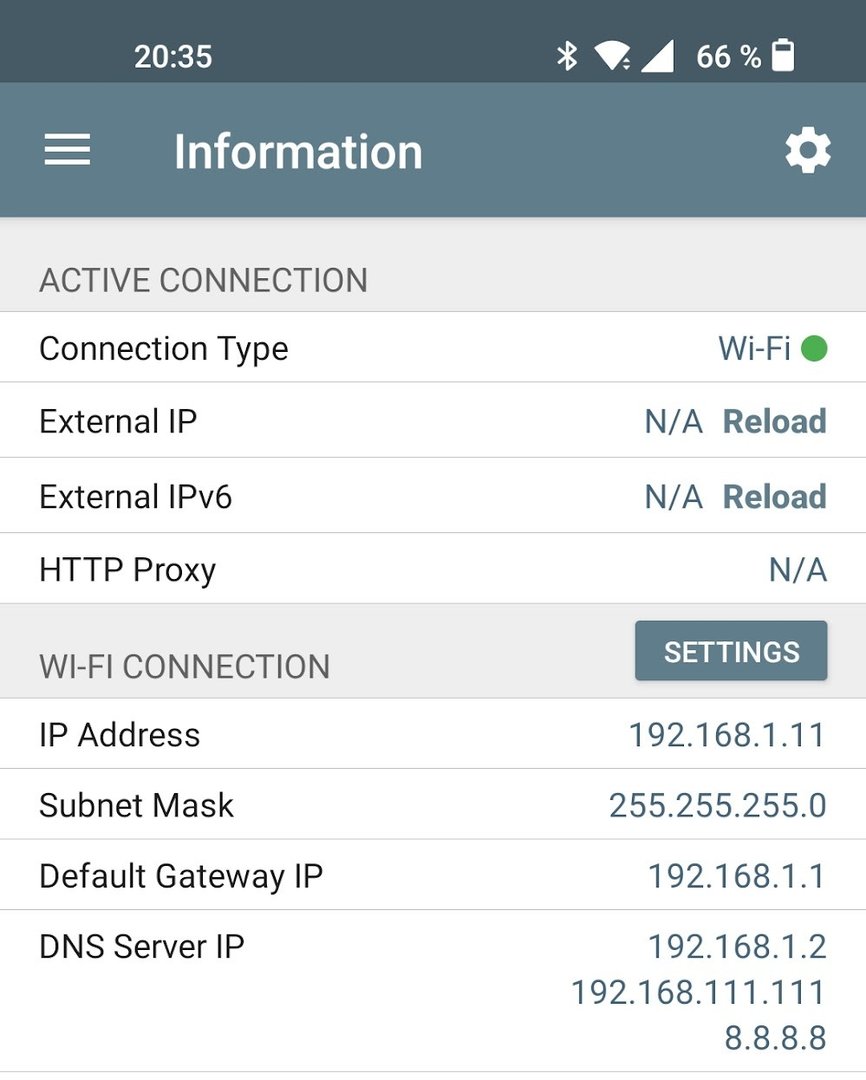Open the hamburger navigation menu
Screen dimensions: 866x1080
pos(67,151)
